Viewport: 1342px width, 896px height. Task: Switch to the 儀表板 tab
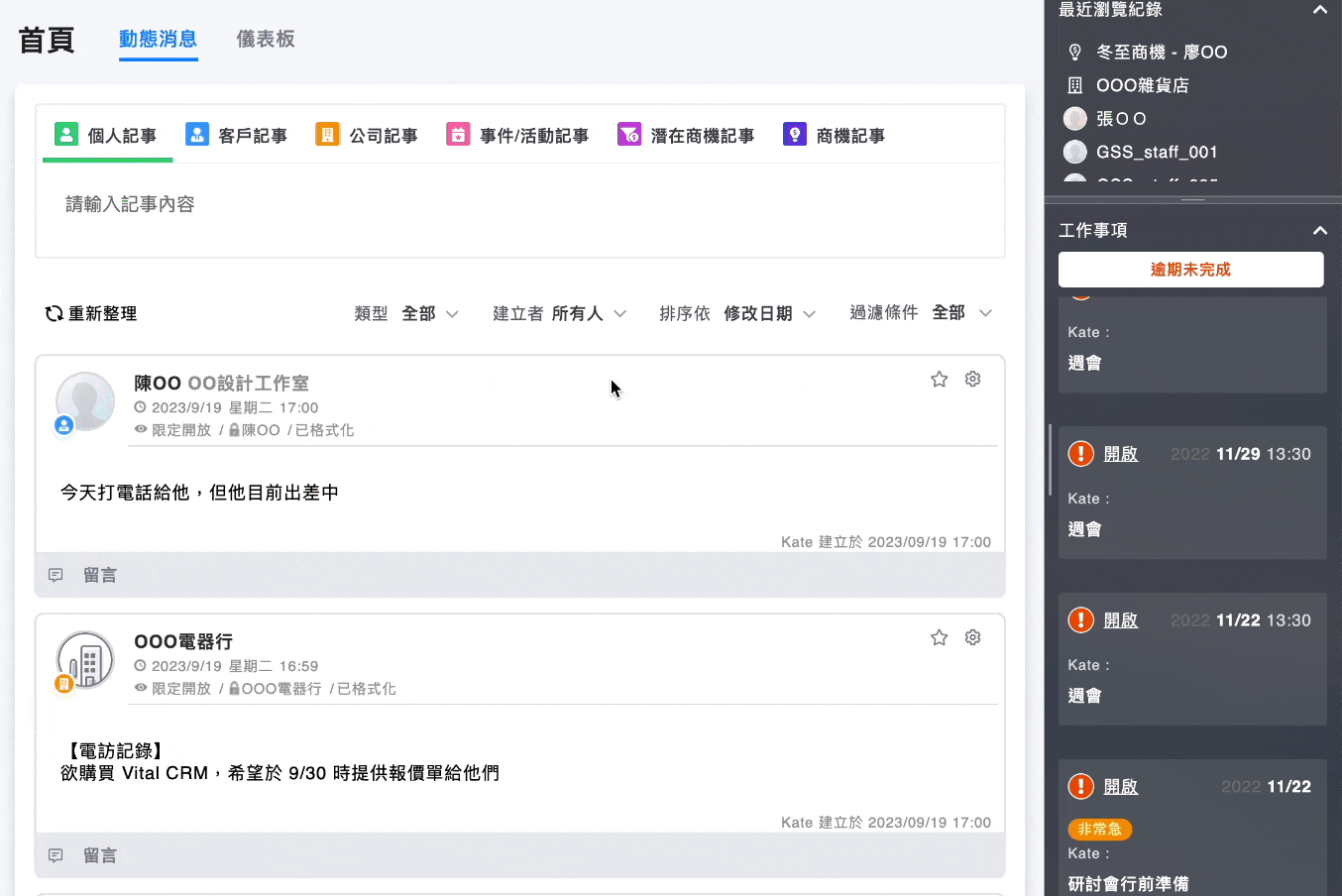(266, 41)
